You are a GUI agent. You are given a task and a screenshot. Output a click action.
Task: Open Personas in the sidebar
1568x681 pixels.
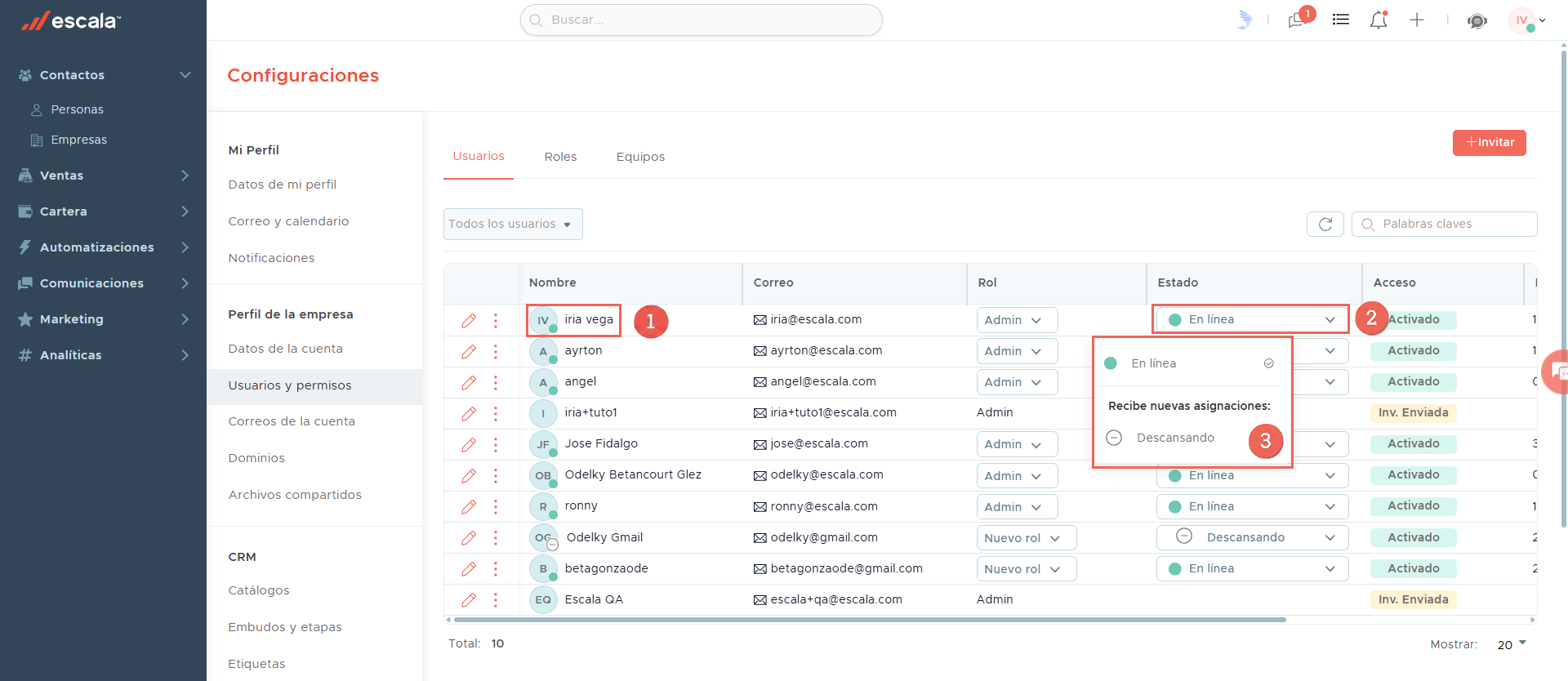click(77, 109)
